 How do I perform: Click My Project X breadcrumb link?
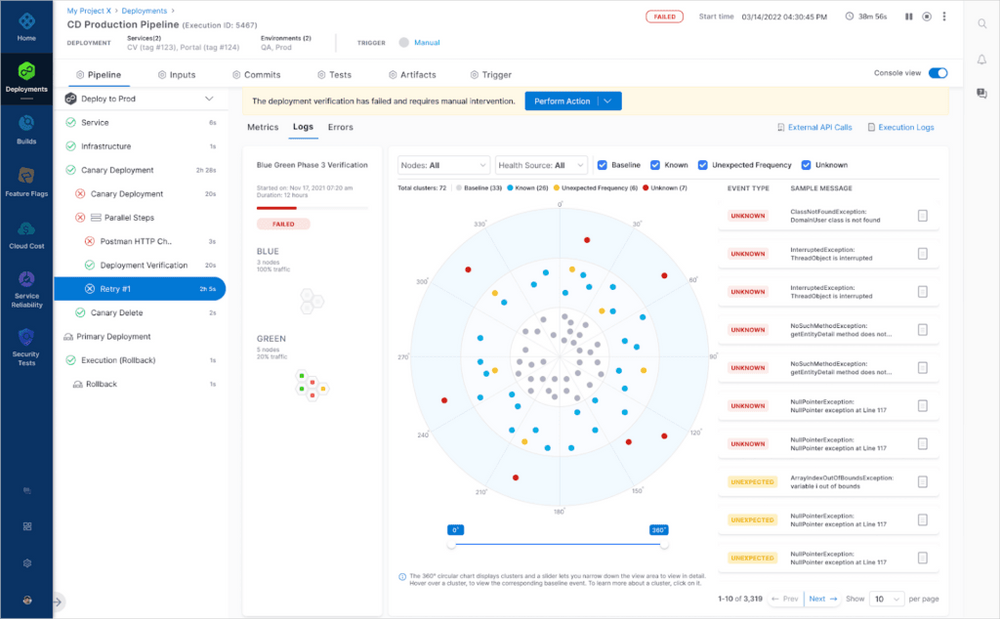pyautogui.click(x=89, y=11)
